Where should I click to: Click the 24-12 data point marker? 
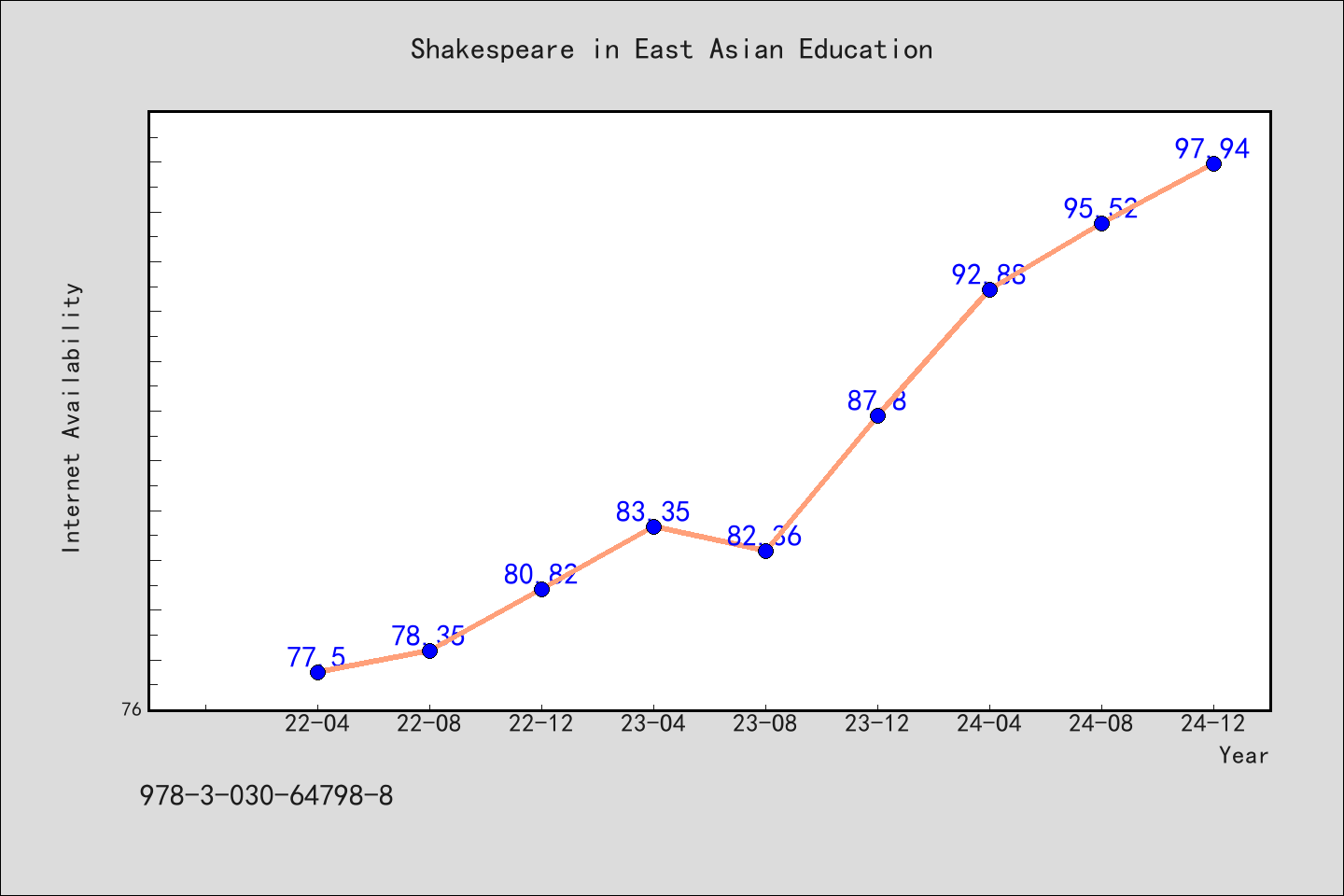1213,163
